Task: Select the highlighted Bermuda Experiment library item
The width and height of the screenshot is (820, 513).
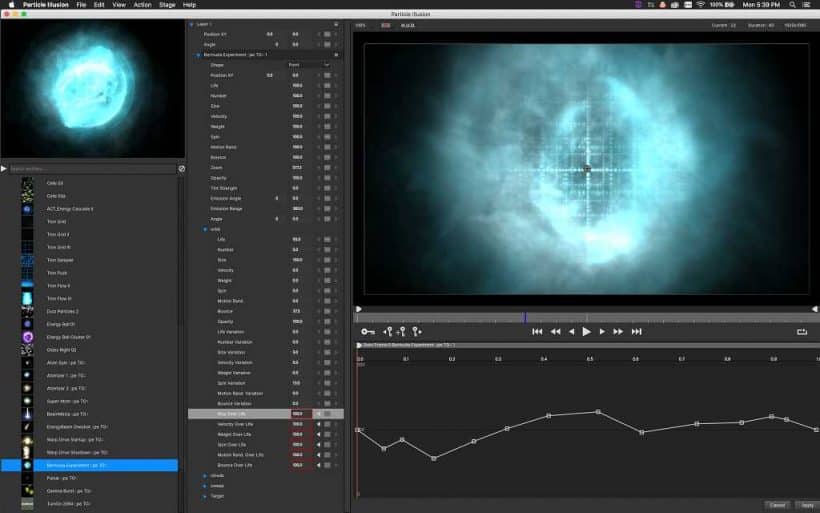Action: [x=89, y=465]
